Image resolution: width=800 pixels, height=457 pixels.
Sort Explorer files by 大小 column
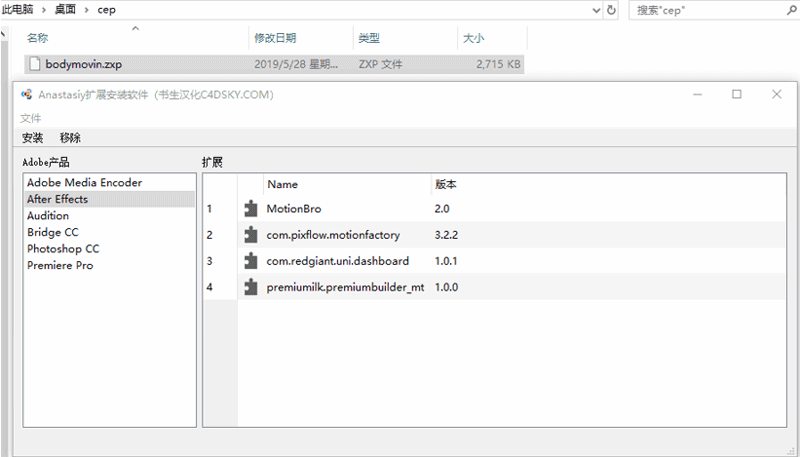tap(473, 38)
